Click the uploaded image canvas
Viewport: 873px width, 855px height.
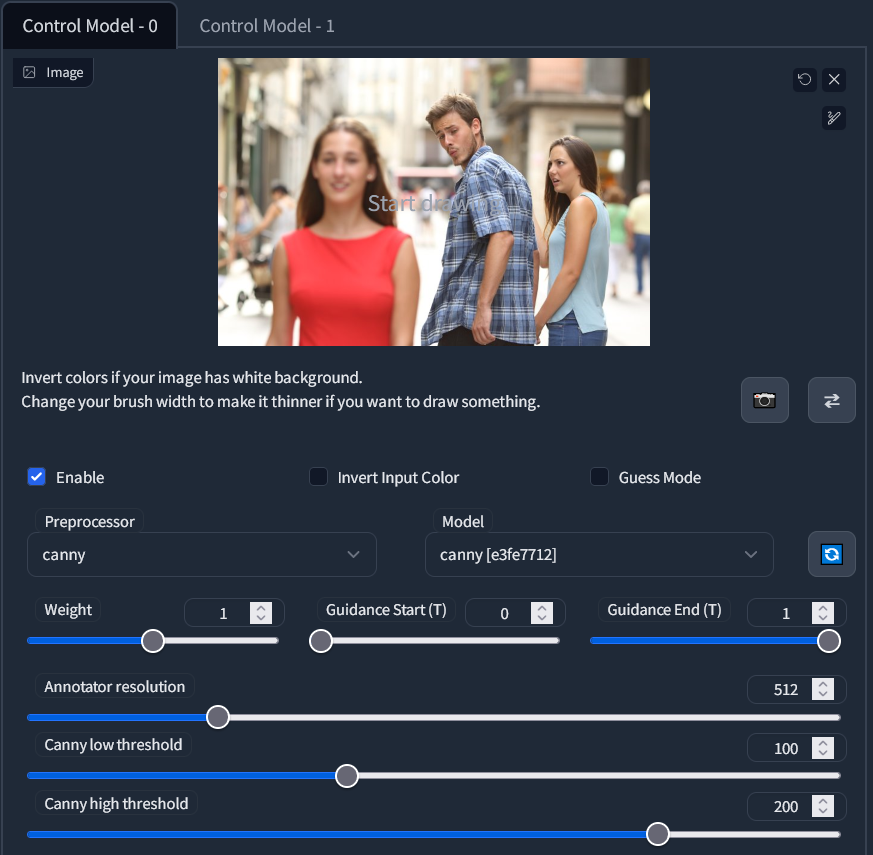pyautogui.click(x=433, y=202)
